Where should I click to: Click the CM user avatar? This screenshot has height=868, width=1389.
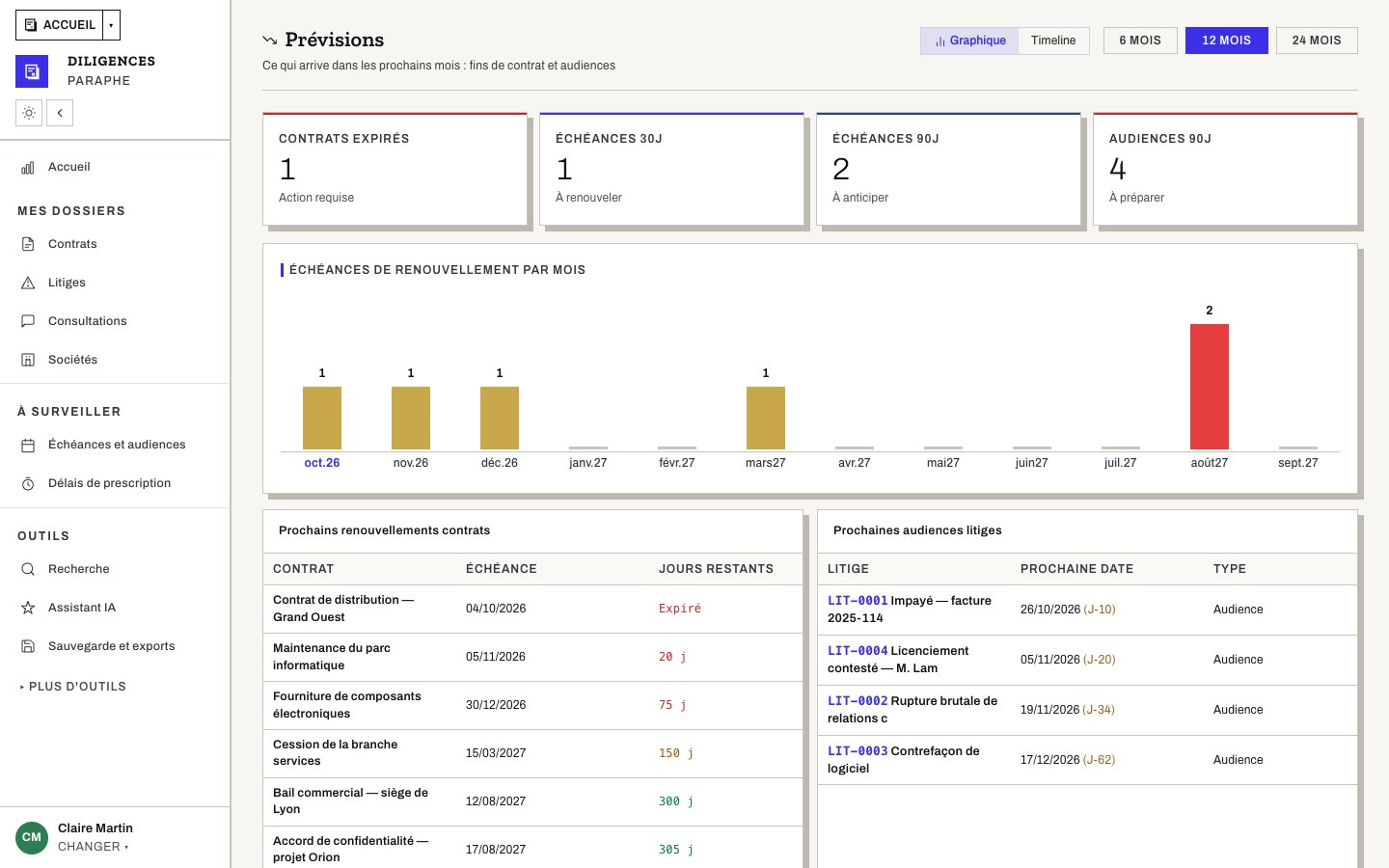click(32, 837)
